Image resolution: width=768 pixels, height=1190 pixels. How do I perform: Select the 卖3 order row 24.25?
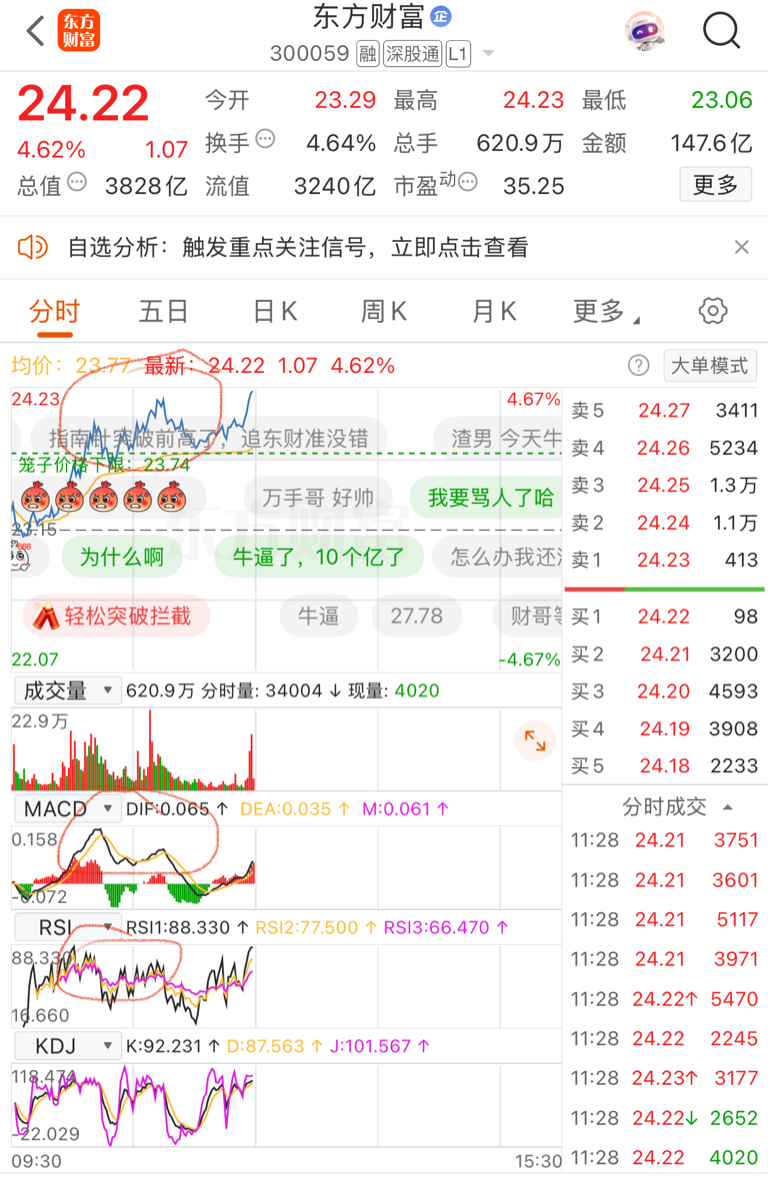pos(664,485)
